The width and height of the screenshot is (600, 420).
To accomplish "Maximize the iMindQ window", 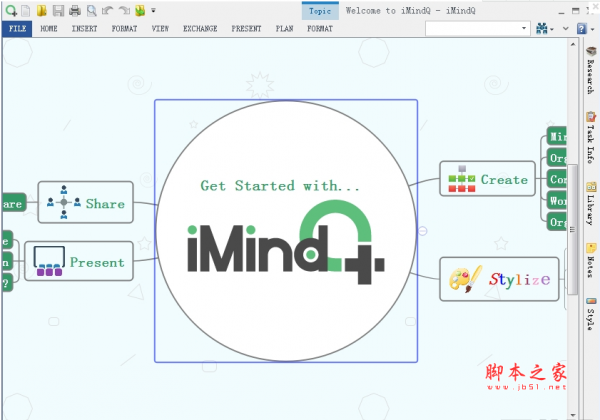I will (576, 11).
